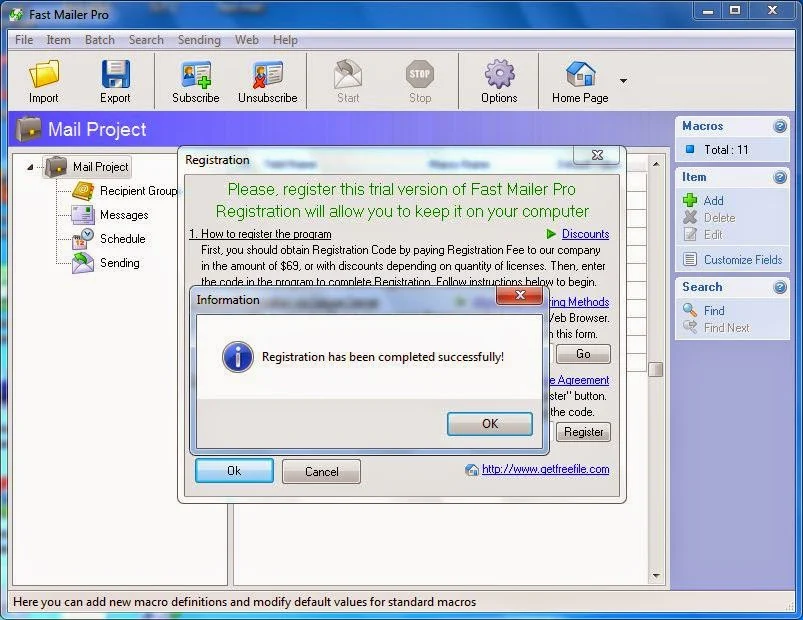Select the Recipient Group address book icon

point(83,190)
